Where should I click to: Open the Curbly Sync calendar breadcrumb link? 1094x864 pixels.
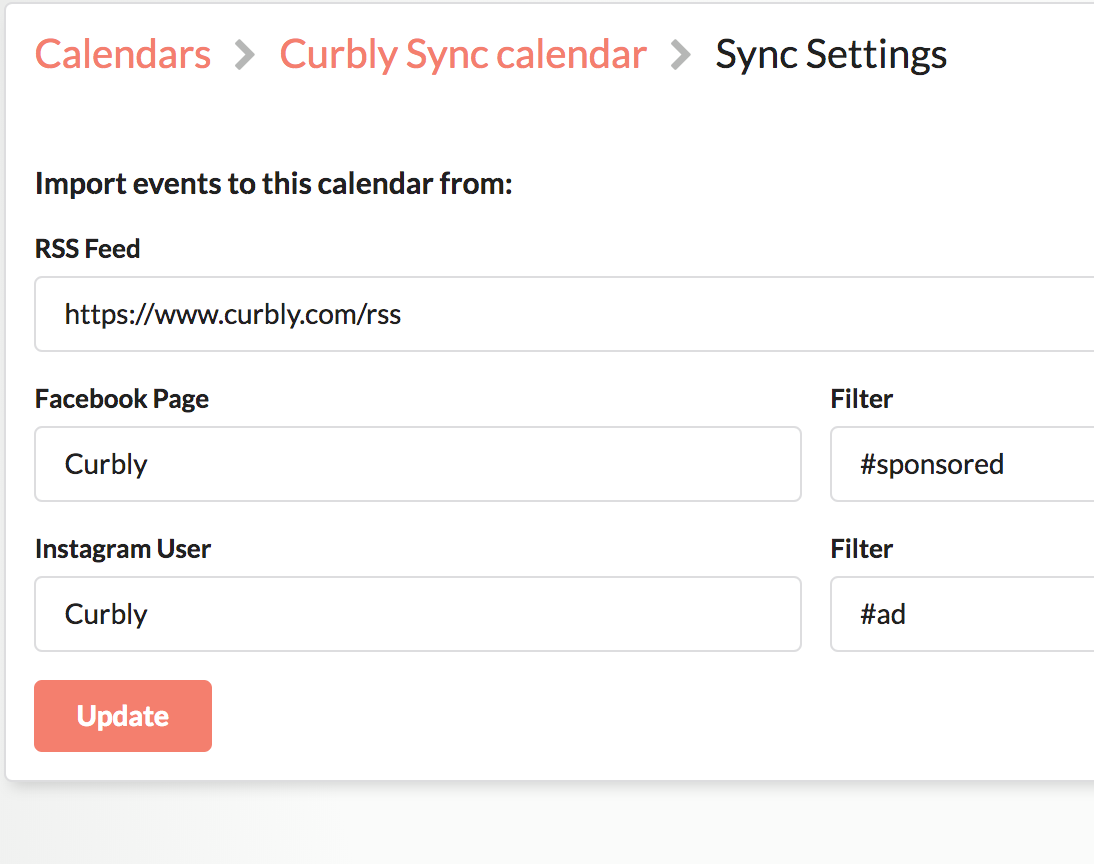click(463, 54)
